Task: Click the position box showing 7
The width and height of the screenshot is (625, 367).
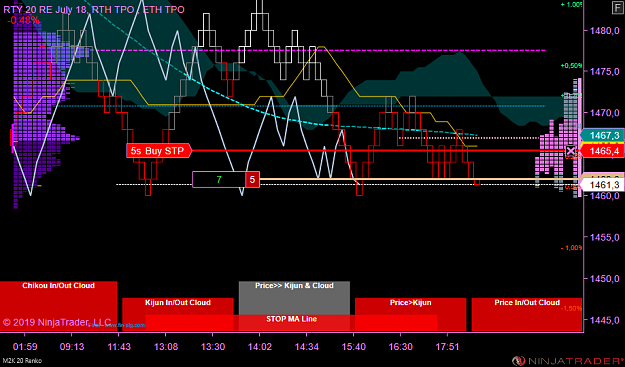Action: coord(218,179)
